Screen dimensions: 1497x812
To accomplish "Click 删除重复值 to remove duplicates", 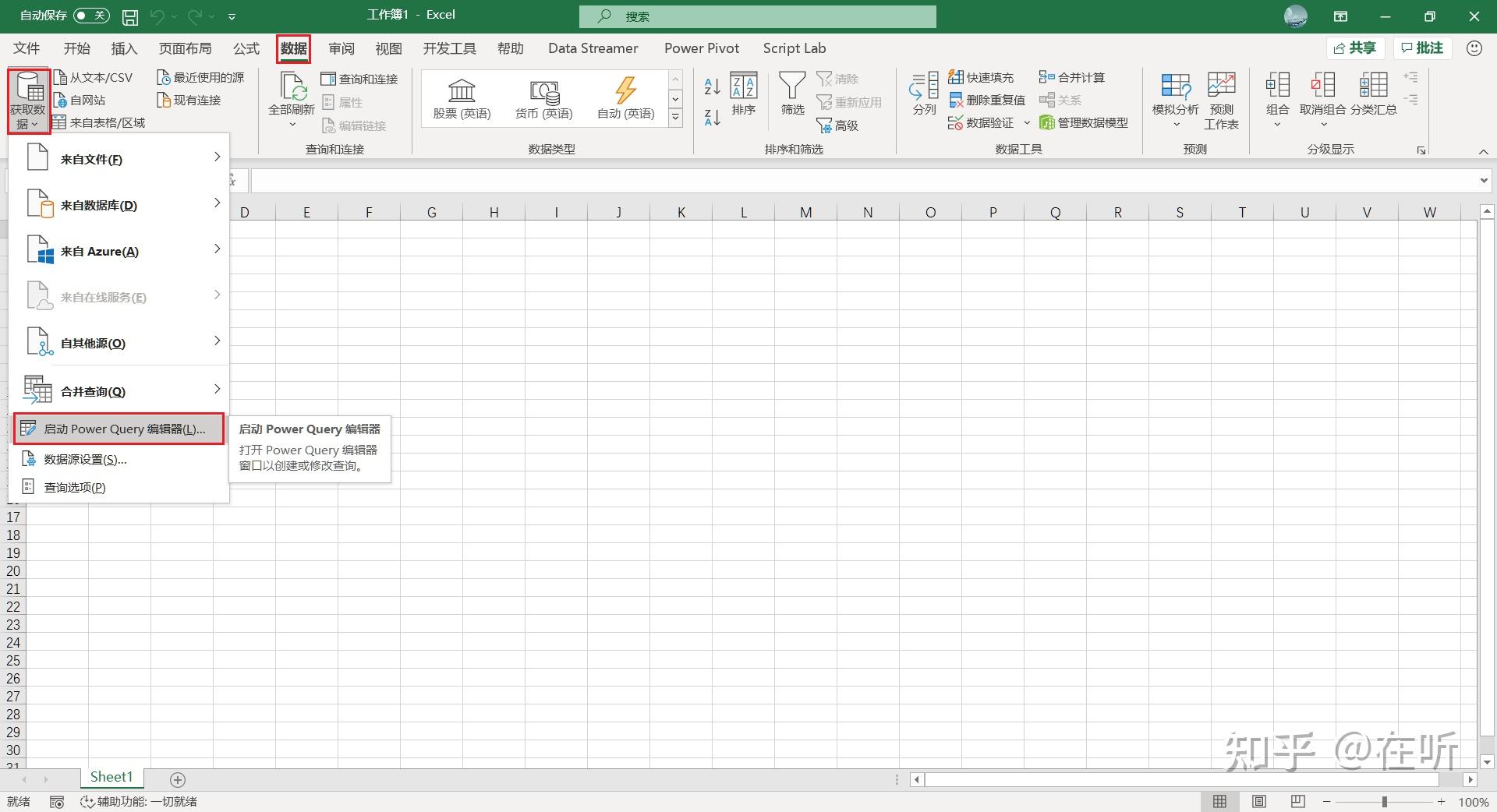I will pyautogui.click(x=986, y=100).
